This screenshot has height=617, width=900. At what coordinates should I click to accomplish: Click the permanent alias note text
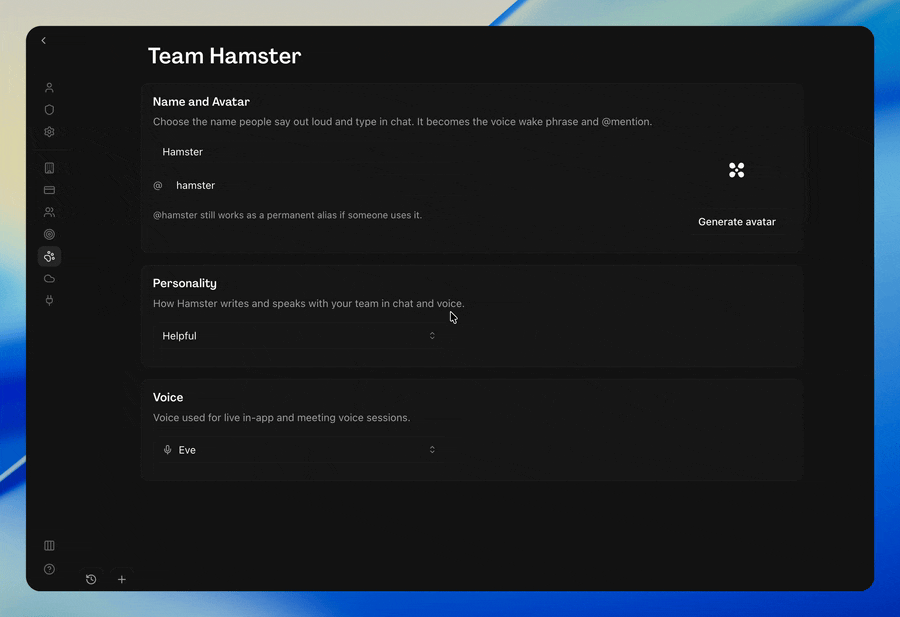click(x=287, y=215)
